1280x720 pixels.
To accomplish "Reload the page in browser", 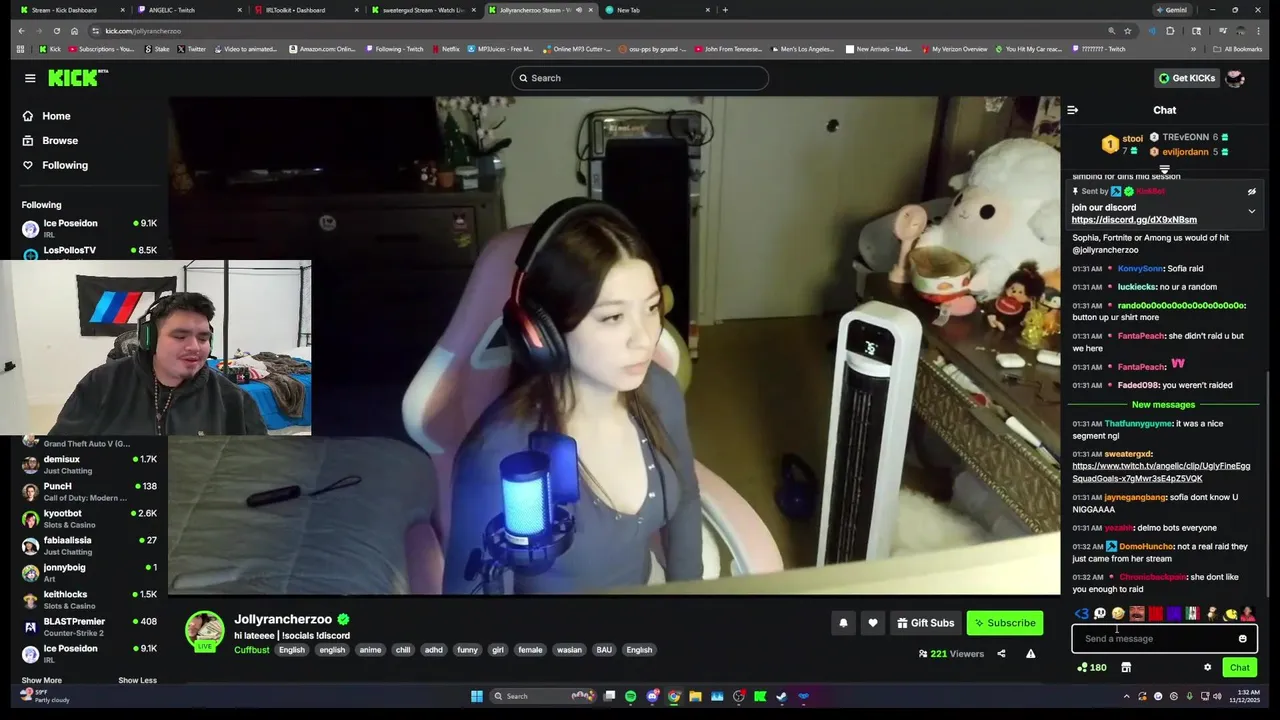I will 57,31.
